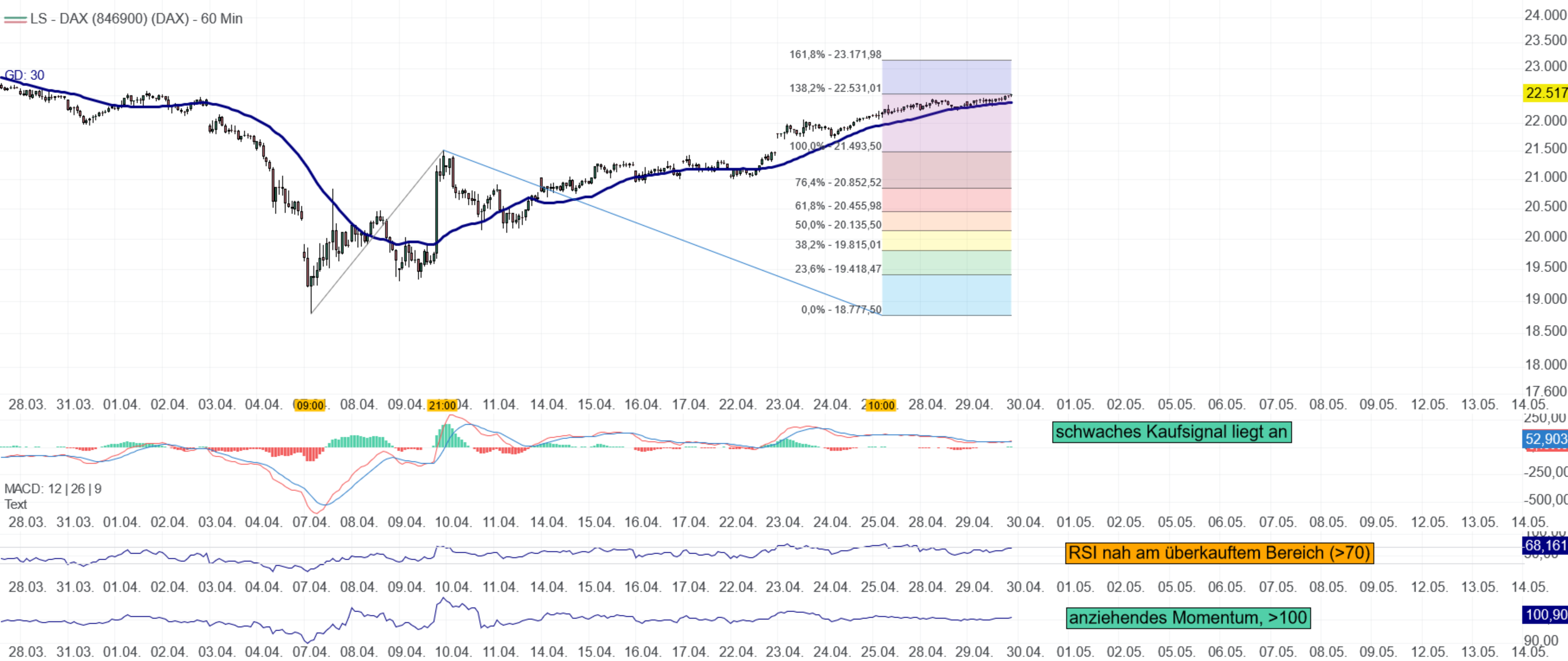Click the 21.500 price axis label
The width and height of the screenshot is (1568, 661).
(x=1546, y=148)
